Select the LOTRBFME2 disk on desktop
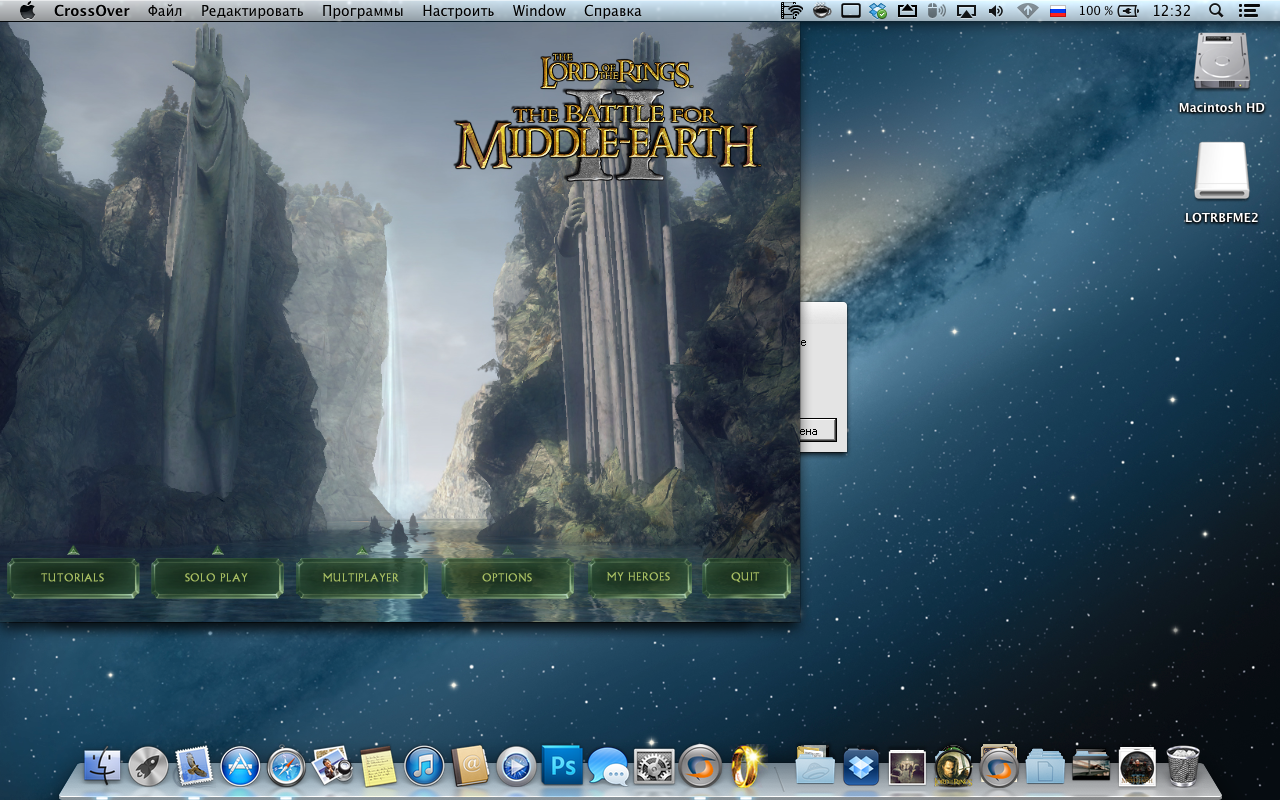This screenshot has height=800, width=1280. 1221,182
